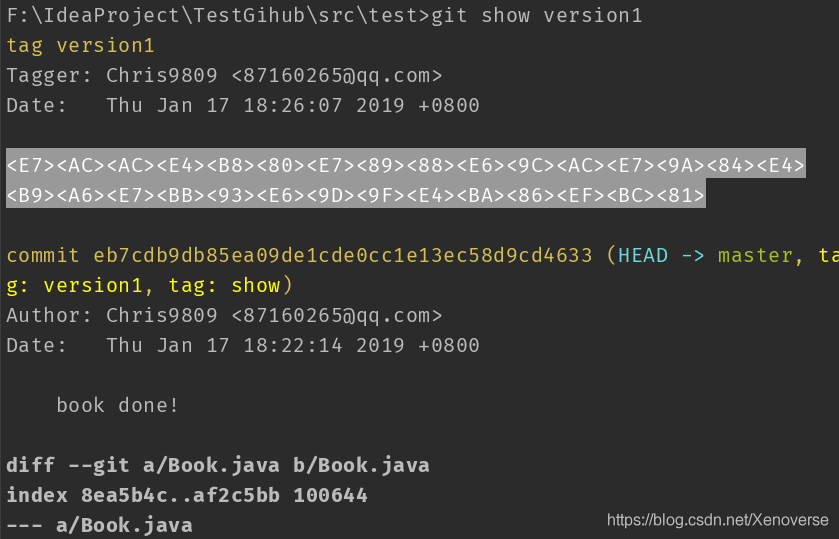Click the "--- a/Book.java" line
Screen dimensions: 839x539
[99, 525]
